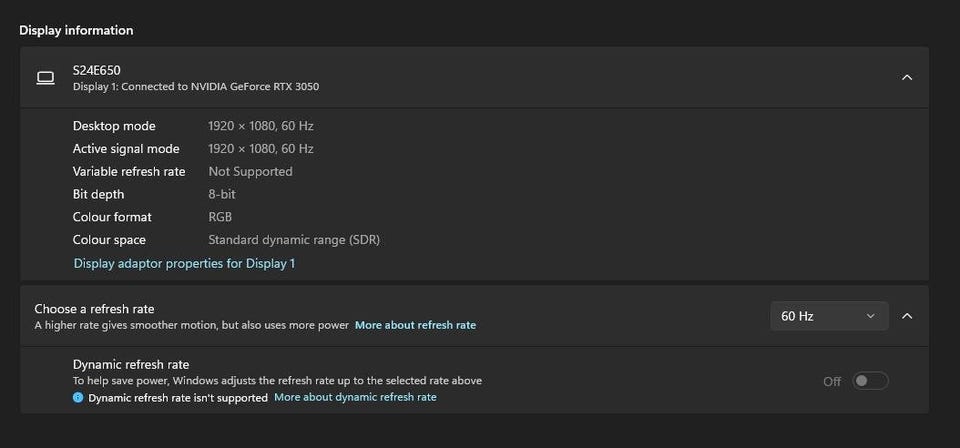Open the More about refresh rate link
The image size is (960, 448).
coord(415,325)
